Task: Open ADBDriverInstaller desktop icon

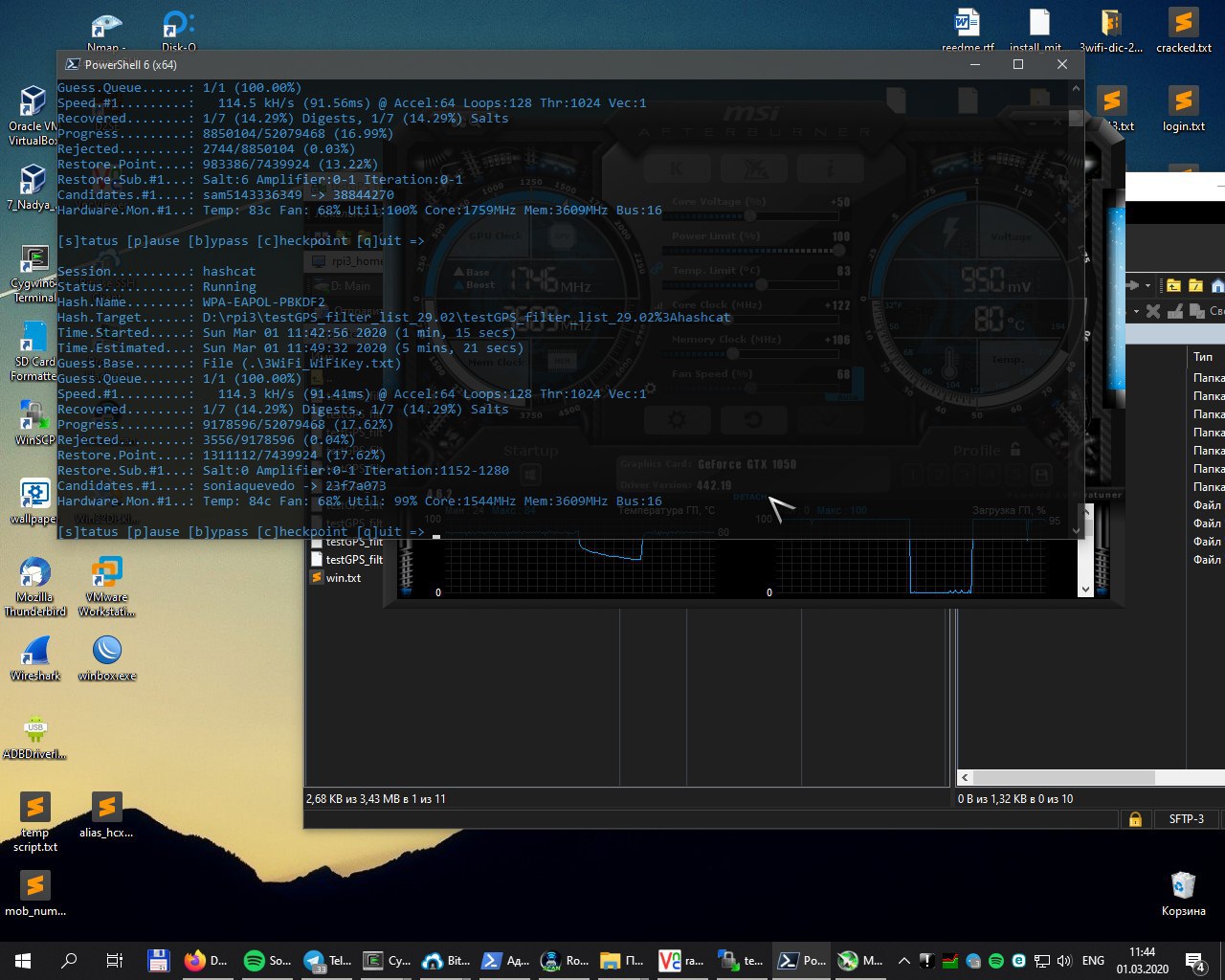Action: pyautogui.click(x=35, y=737)
